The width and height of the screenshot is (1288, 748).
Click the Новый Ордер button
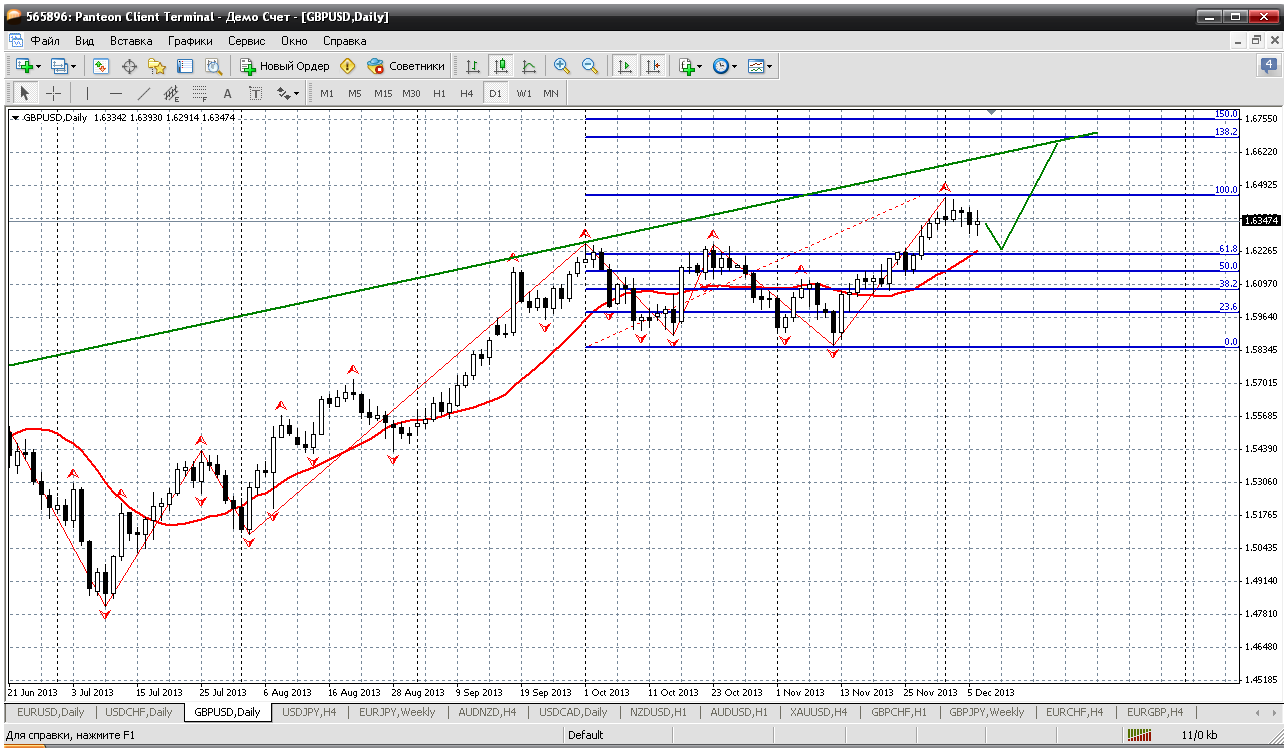point(285,66)
